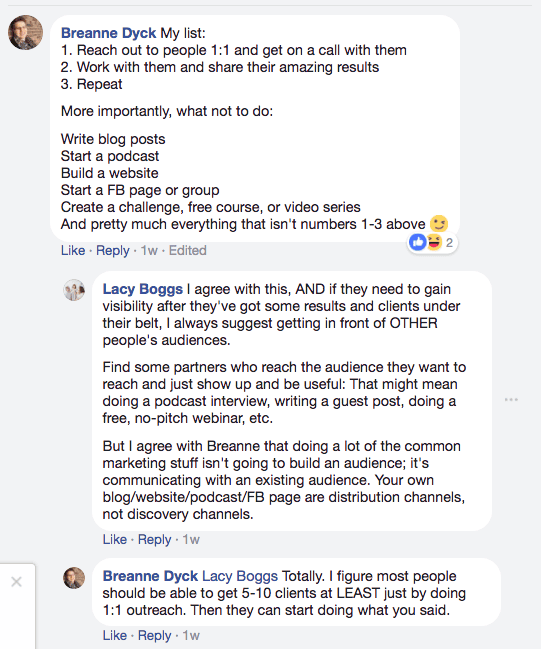Open the three-dot options on Lacy's comment

[x=511, y=399]
